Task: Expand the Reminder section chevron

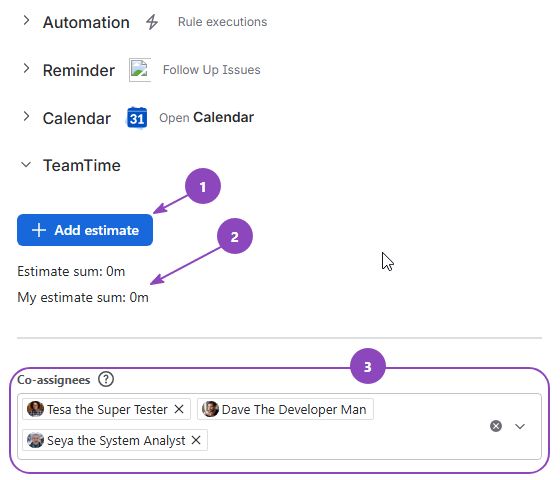Action: coord(26,68)
